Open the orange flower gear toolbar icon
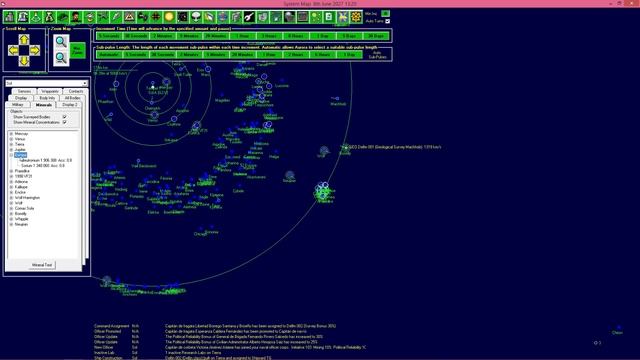The image size is (640, 360). tap(356, 17)
